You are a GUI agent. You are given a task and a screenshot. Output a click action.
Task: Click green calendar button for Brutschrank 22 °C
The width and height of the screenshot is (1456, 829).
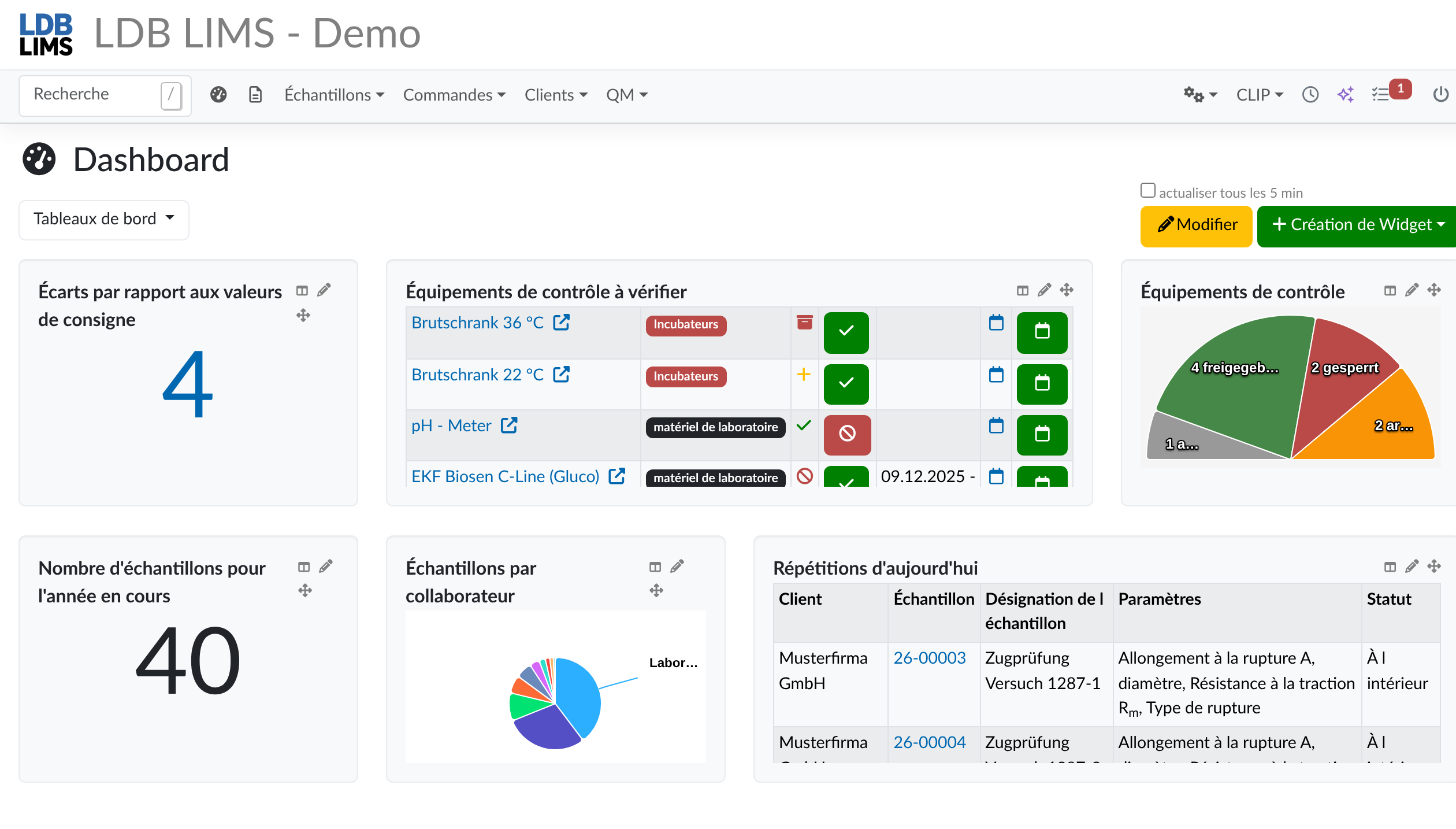[x=1042, y=384]
